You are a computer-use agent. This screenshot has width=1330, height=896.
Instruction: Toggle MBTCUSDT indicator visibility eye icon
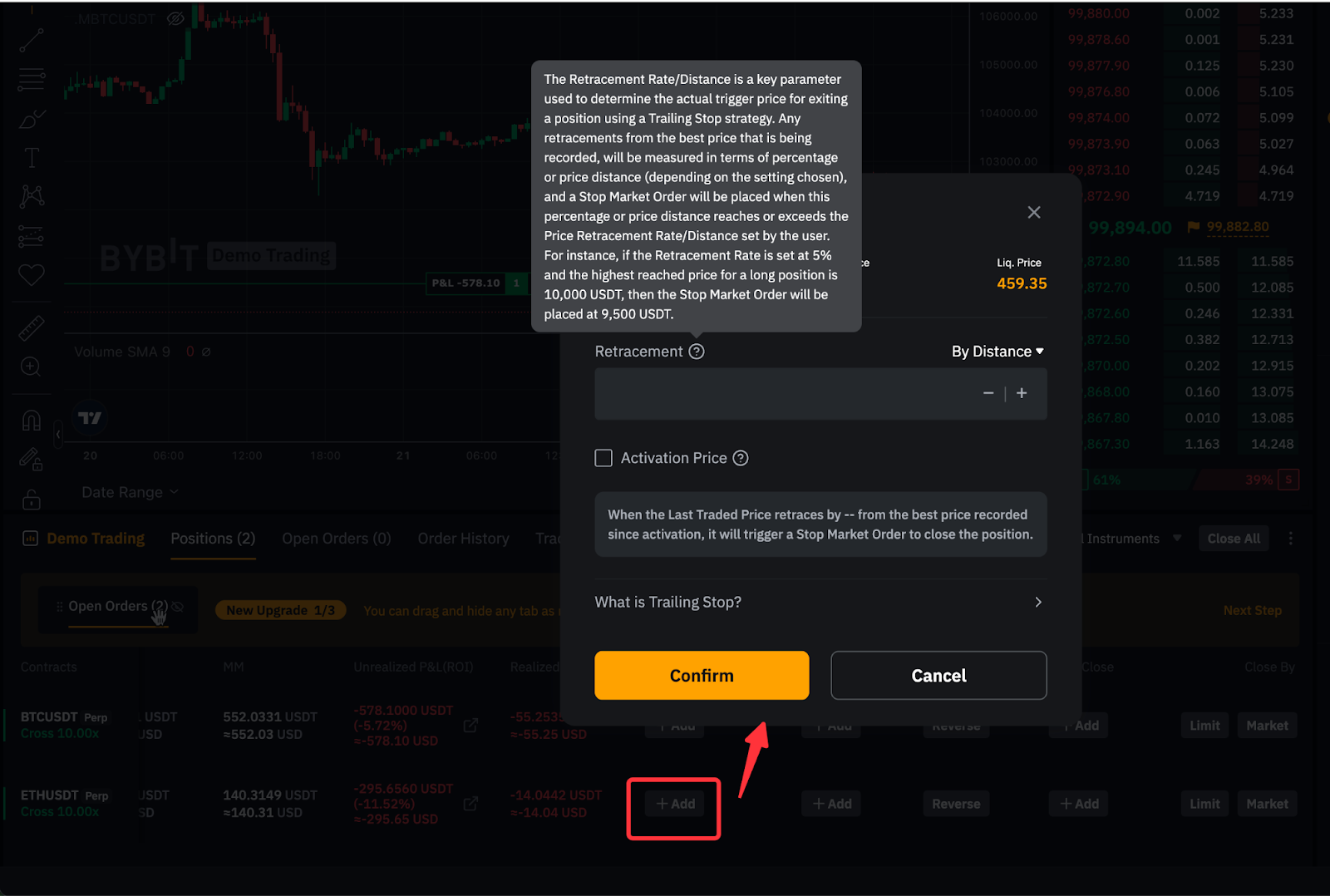click(175, 18)
